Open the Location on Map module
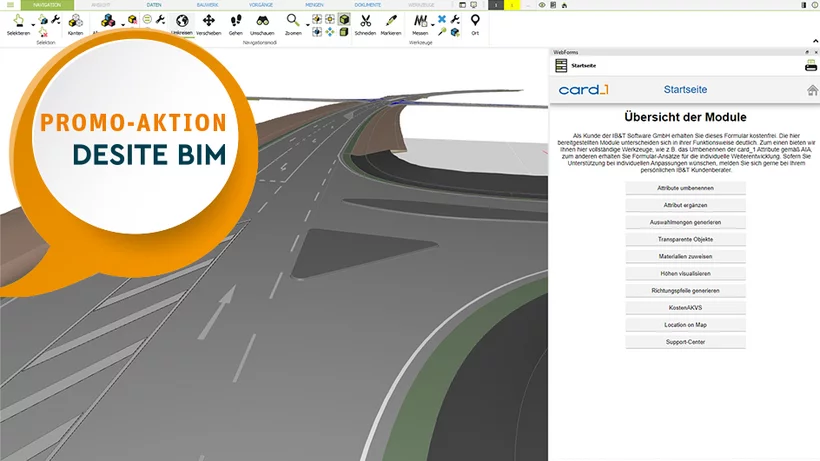The image size is (820, 461). (685, 325)
